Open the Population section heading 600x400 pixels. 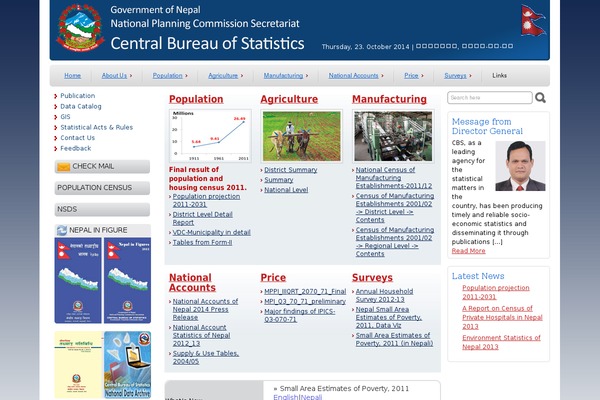[x=196, y=99]
